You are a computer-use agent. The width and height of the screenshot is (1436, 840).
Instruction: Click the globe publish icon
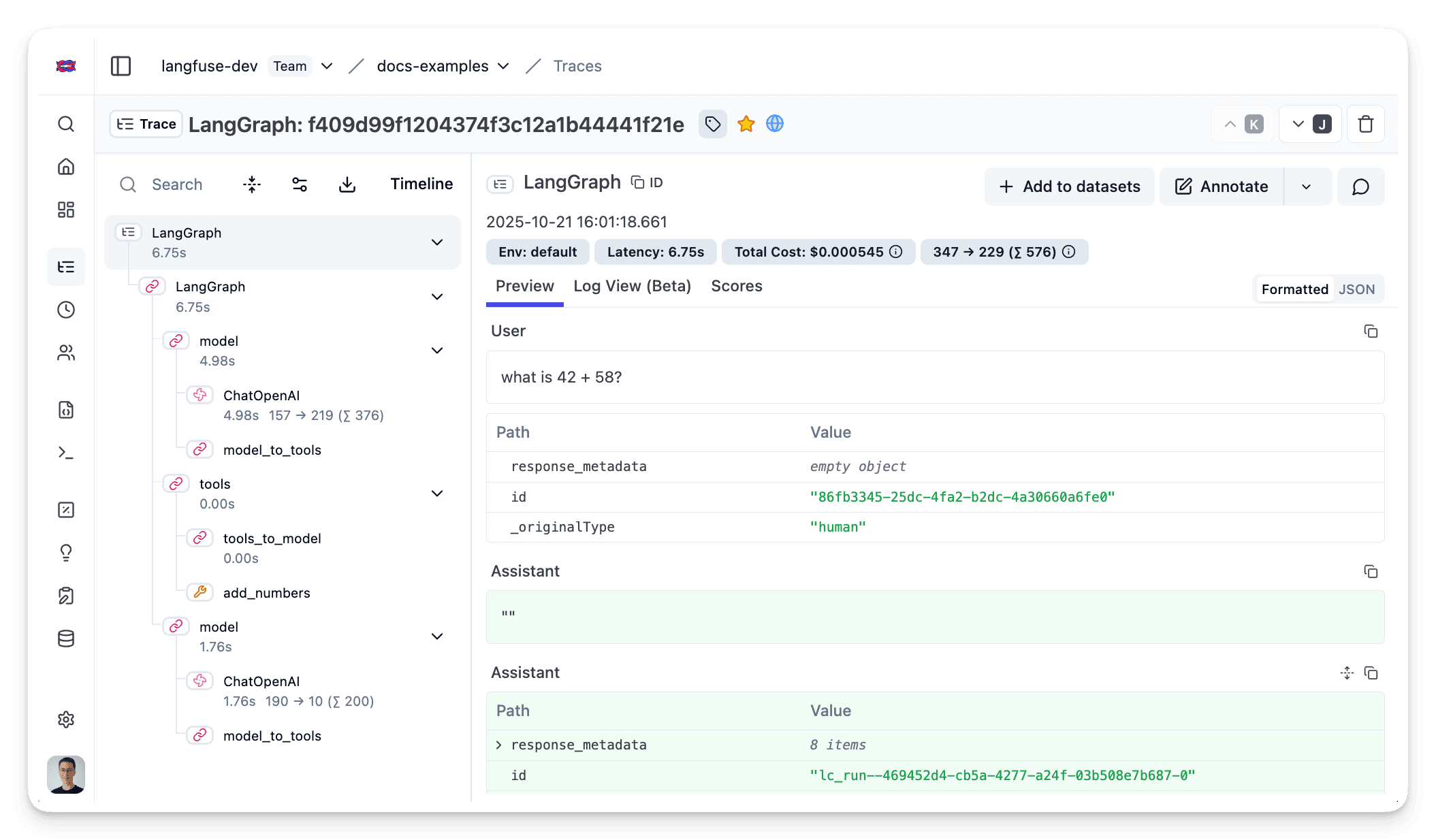(x=775, y=124)
